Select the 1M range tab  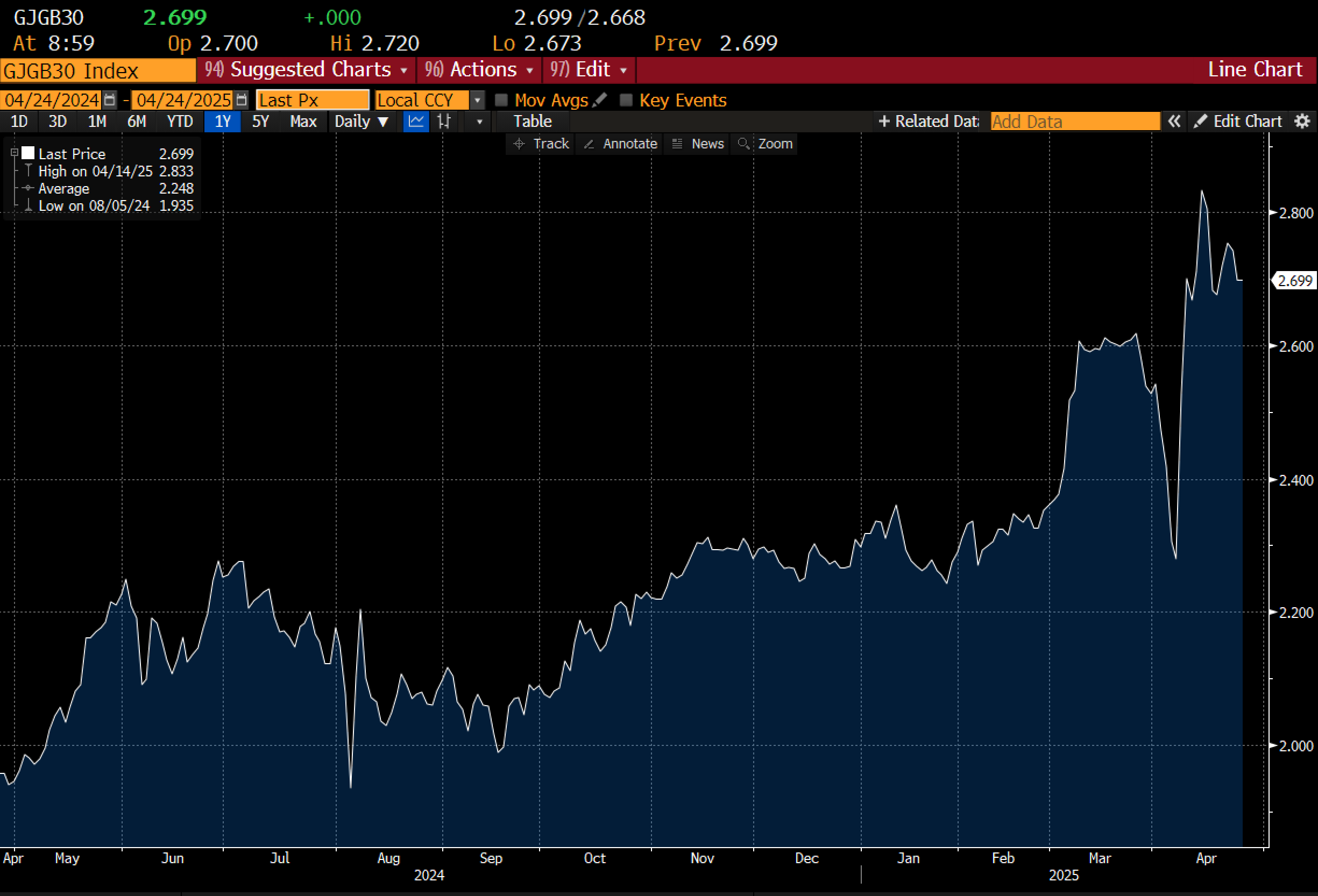[x=97, y=122]
